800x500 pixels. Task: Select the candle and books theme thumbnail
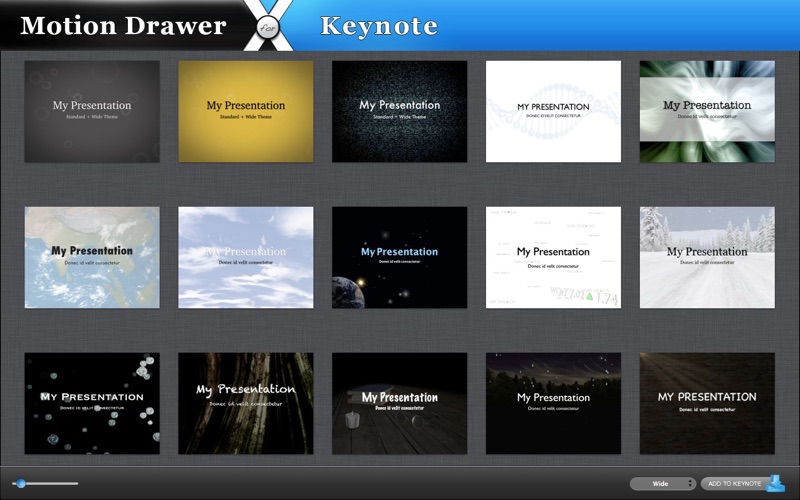pyautogui.click(x=399, y=403)
